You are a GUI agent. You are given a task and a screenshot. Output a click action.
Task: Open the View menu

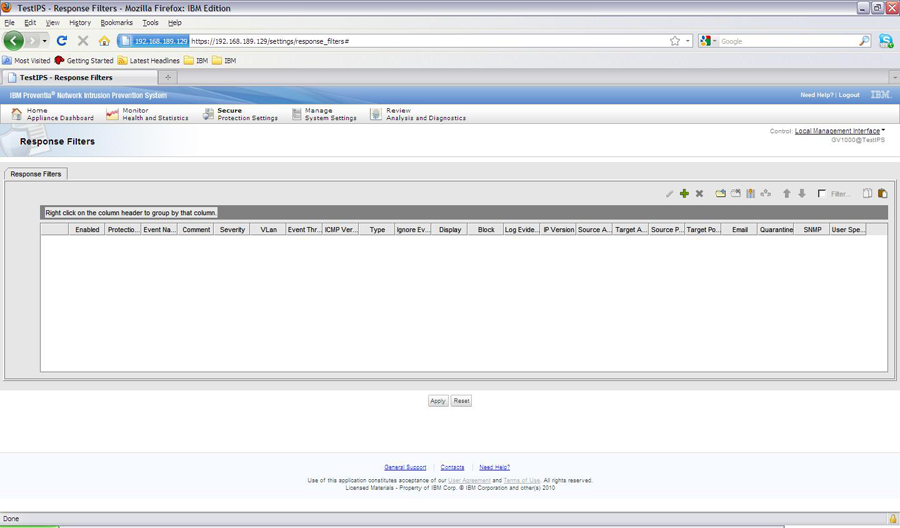click(x=52, y=23)
